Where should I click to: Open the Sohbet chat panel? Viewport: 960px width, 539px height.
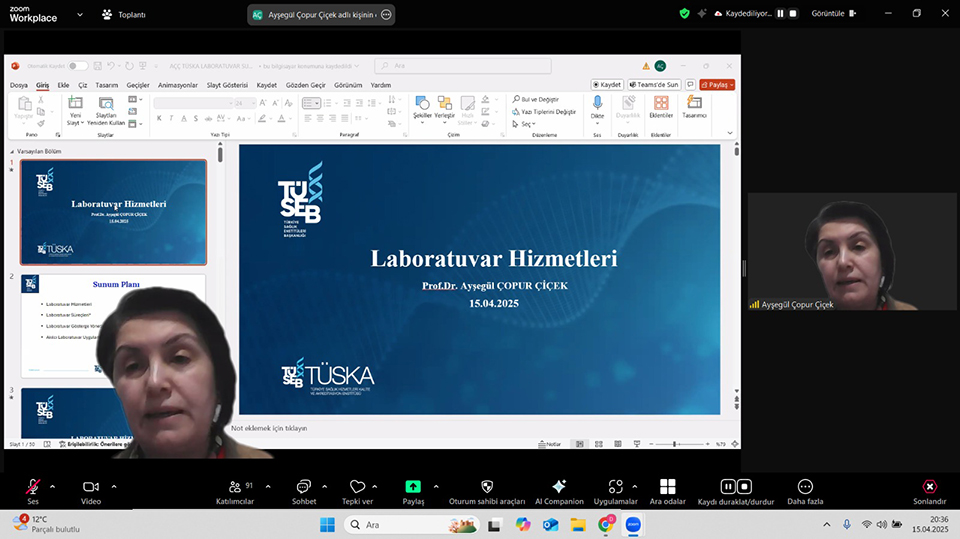tap(304, 487)
